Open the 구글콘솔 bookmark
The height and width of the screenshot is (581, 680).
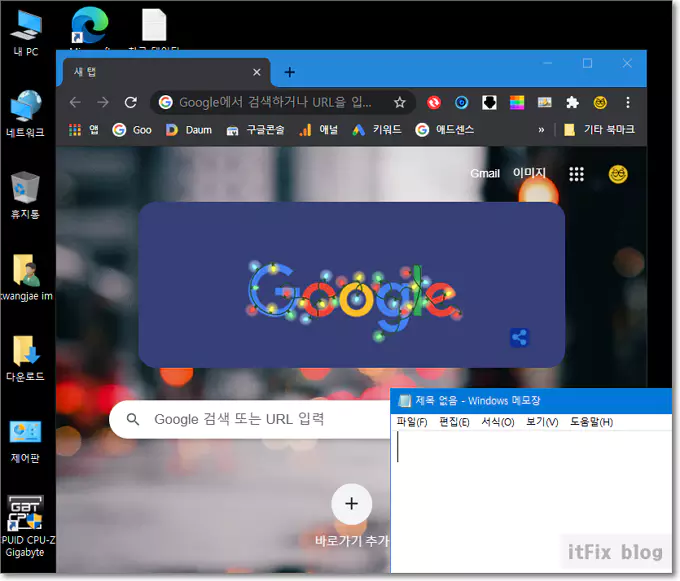point(255,130)
